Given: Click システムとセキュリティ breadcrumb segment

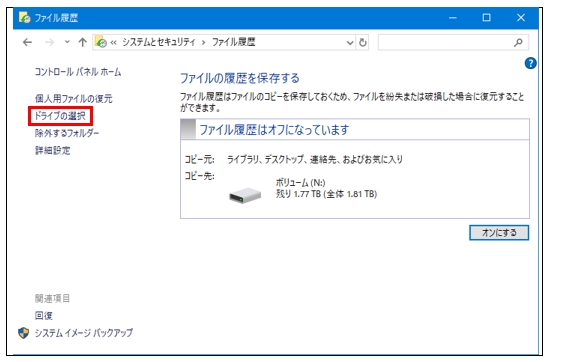Looking at the screenshot, I should 159,42.
